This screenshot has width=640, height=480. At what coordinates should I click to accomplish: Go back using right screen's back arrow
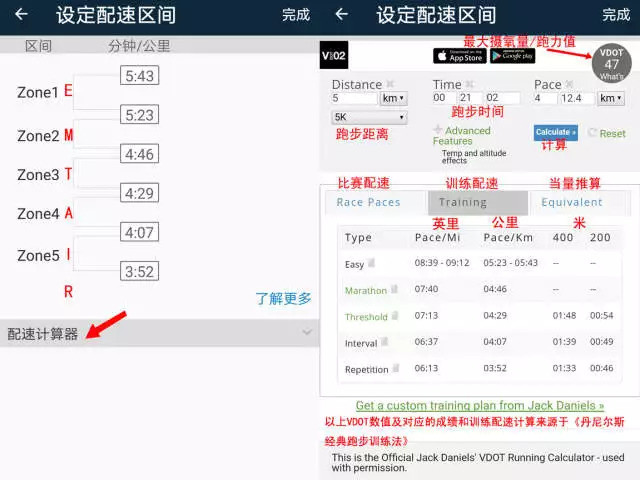pyautogui.click(x=341, y=14)
